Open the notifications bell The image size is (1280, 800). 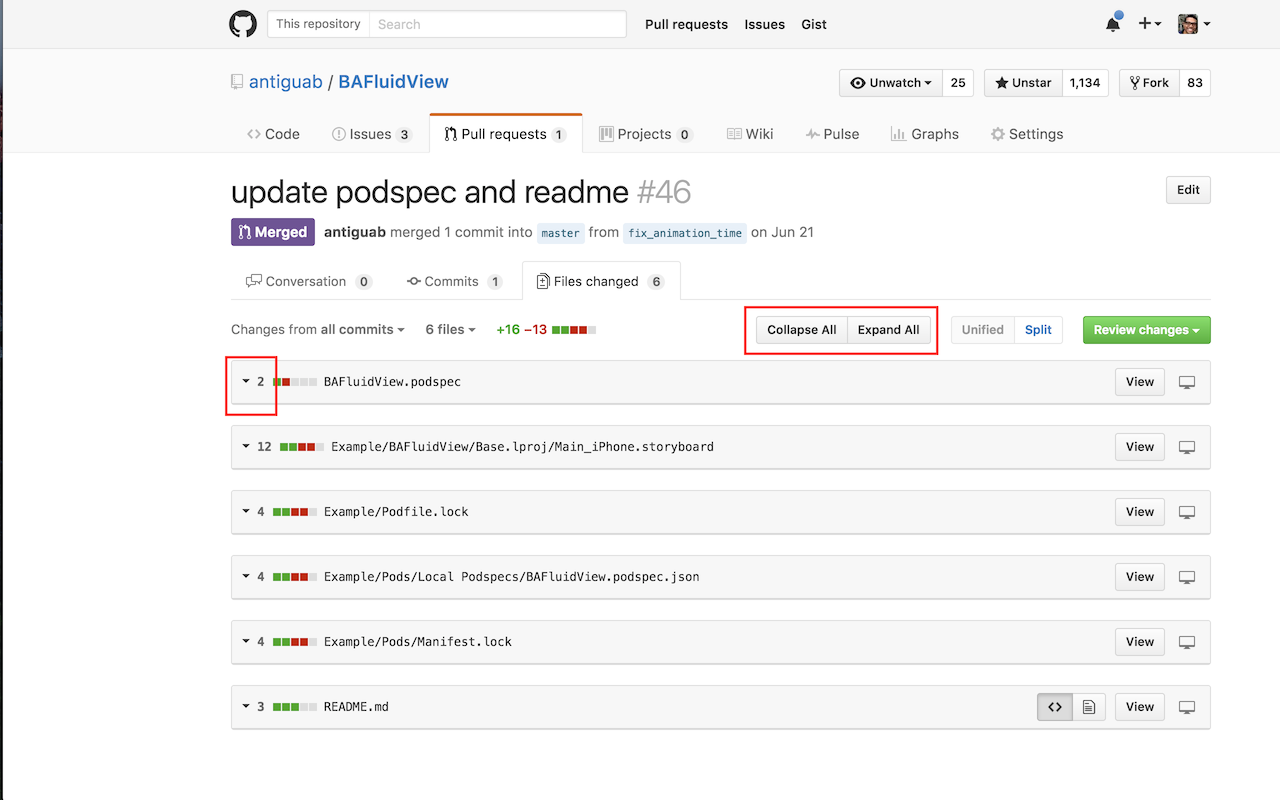1113,23
